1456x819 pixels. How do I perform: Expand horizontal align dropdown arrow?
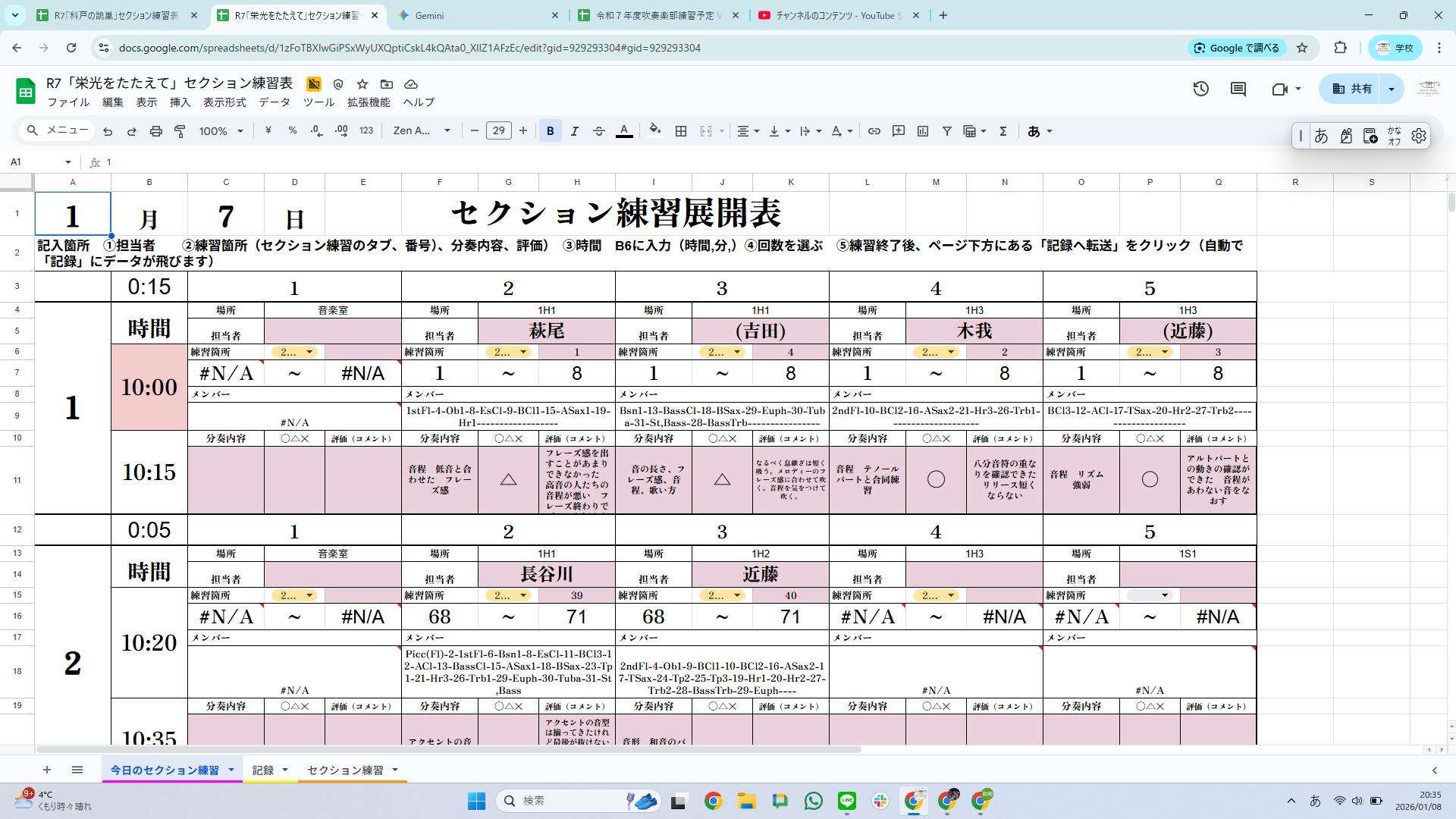point(757,131)
